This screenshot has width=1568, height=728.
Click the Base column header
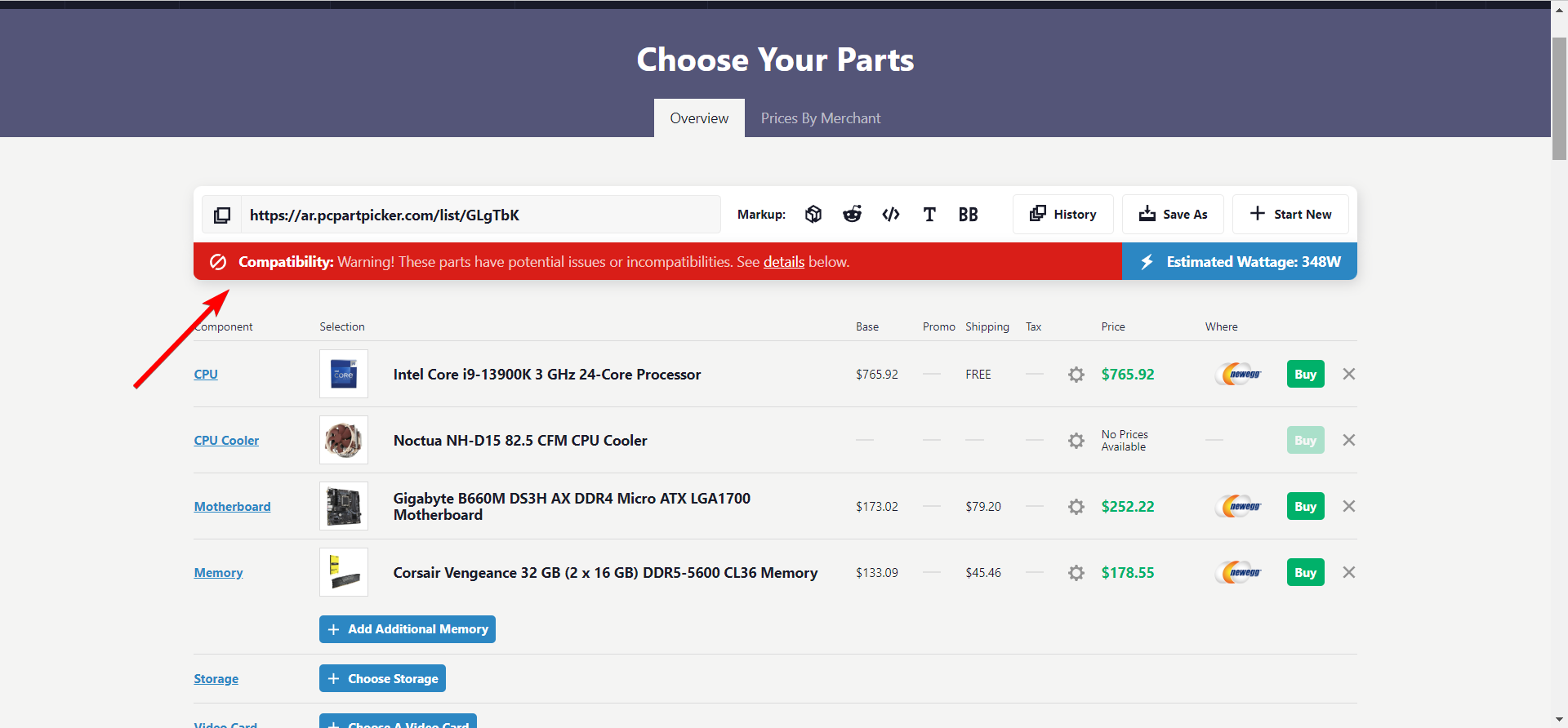(x=867, y=326)
